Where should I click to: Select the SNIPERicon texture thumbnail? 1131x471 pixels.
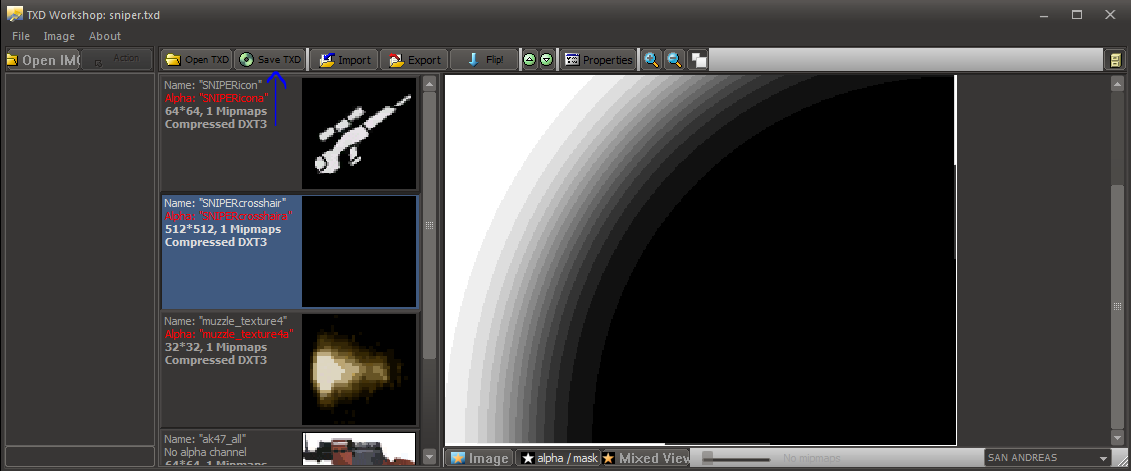(x=359, y=133)
